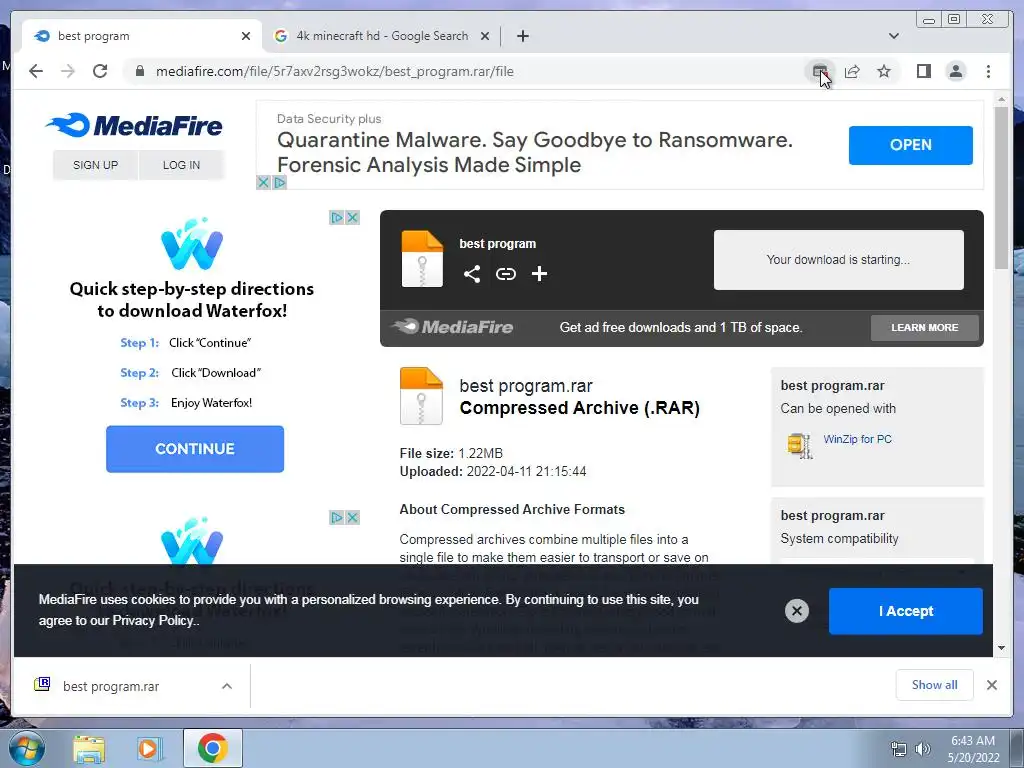
Task: Close the Google Search tab
Action: click(x=485, y=36)
